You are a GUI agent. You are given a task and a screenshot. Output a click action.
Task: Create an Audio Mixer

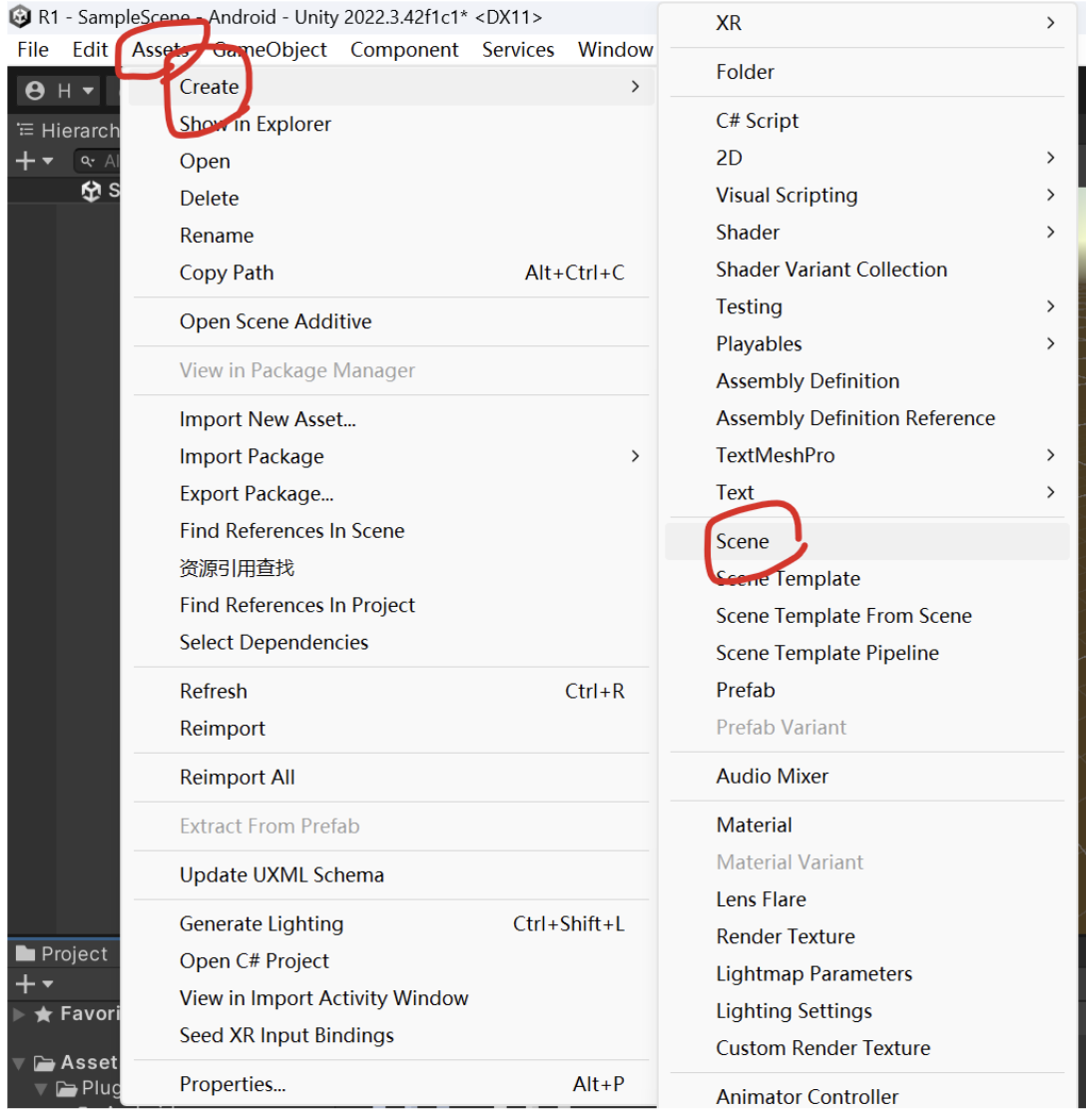click(x=867, y=777)
